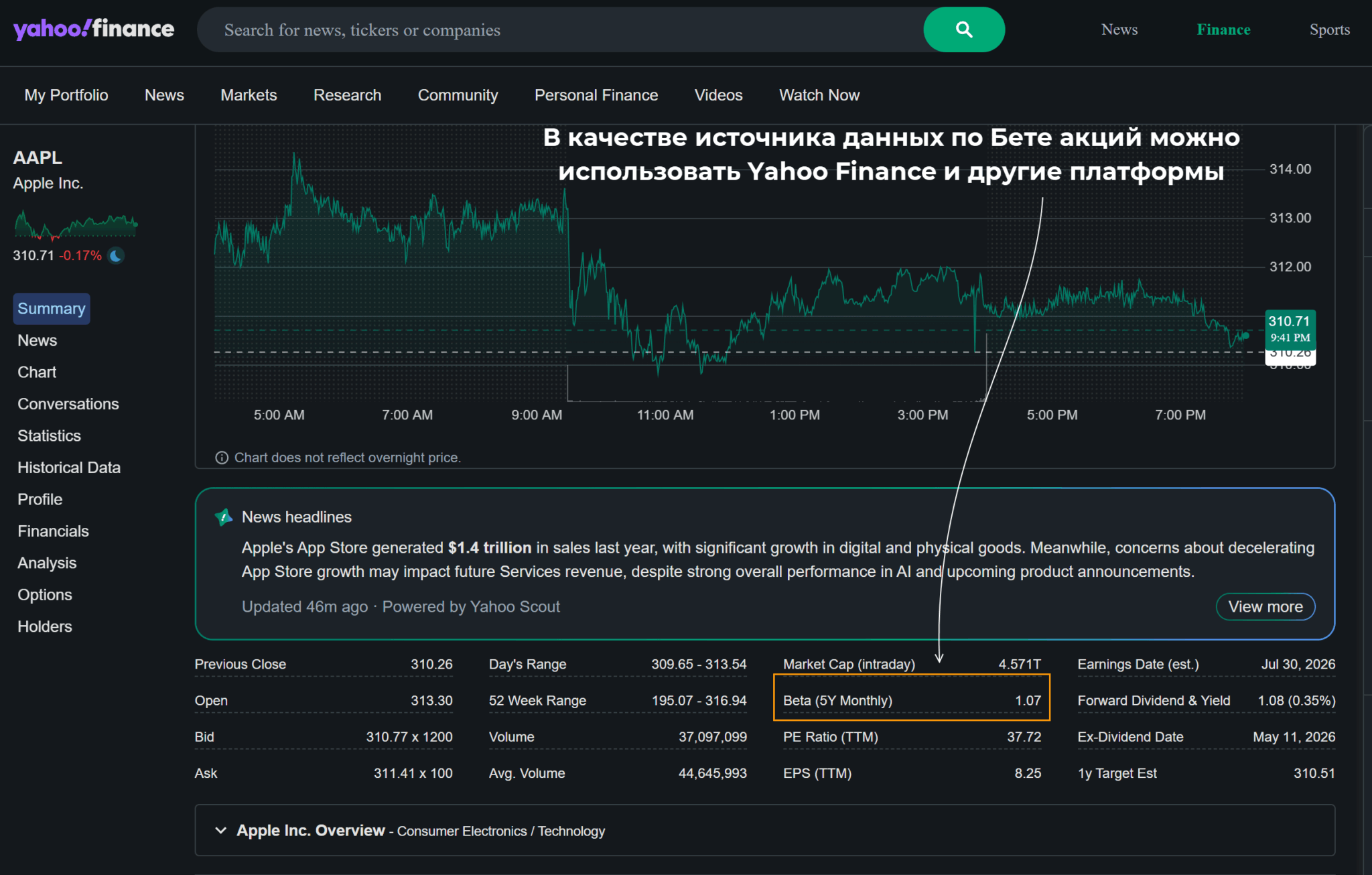Viewport: 1372px width, 875px height.
Task: Open the Personal Finance menu
Action: (596, 95)
